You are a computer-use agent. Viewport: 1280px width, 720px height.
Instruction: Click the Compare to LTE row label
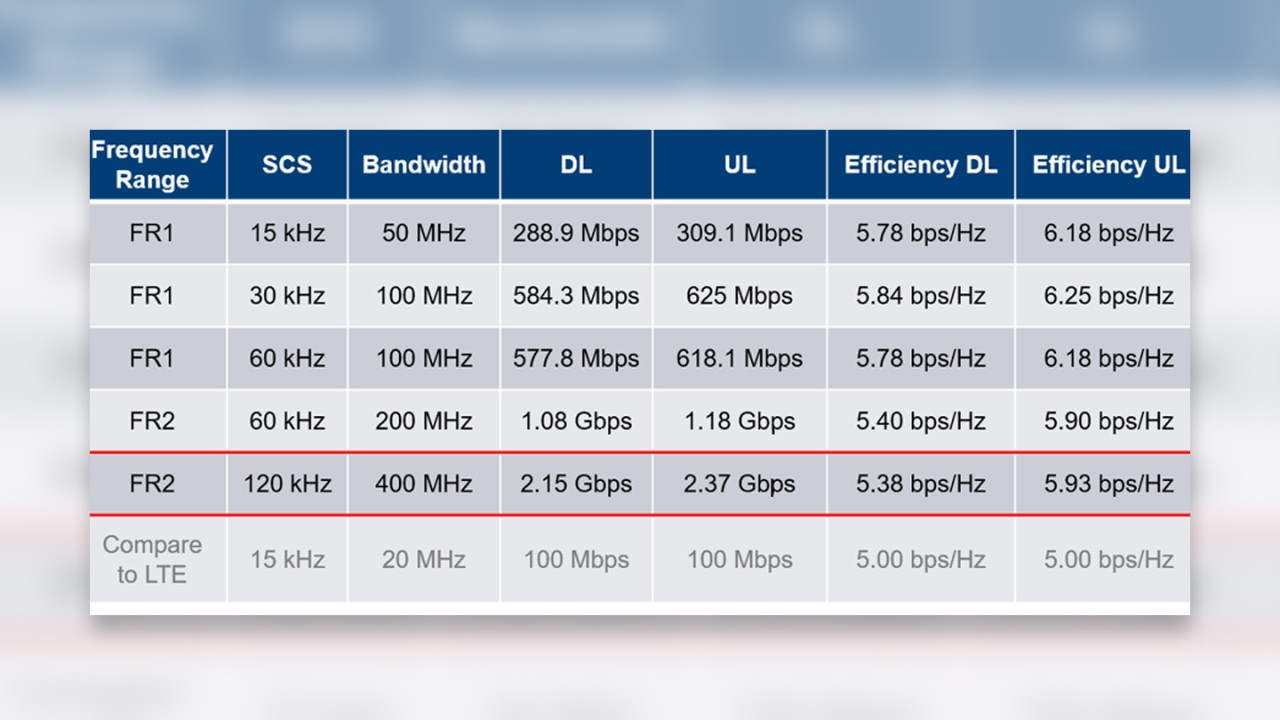coord(152,559)
